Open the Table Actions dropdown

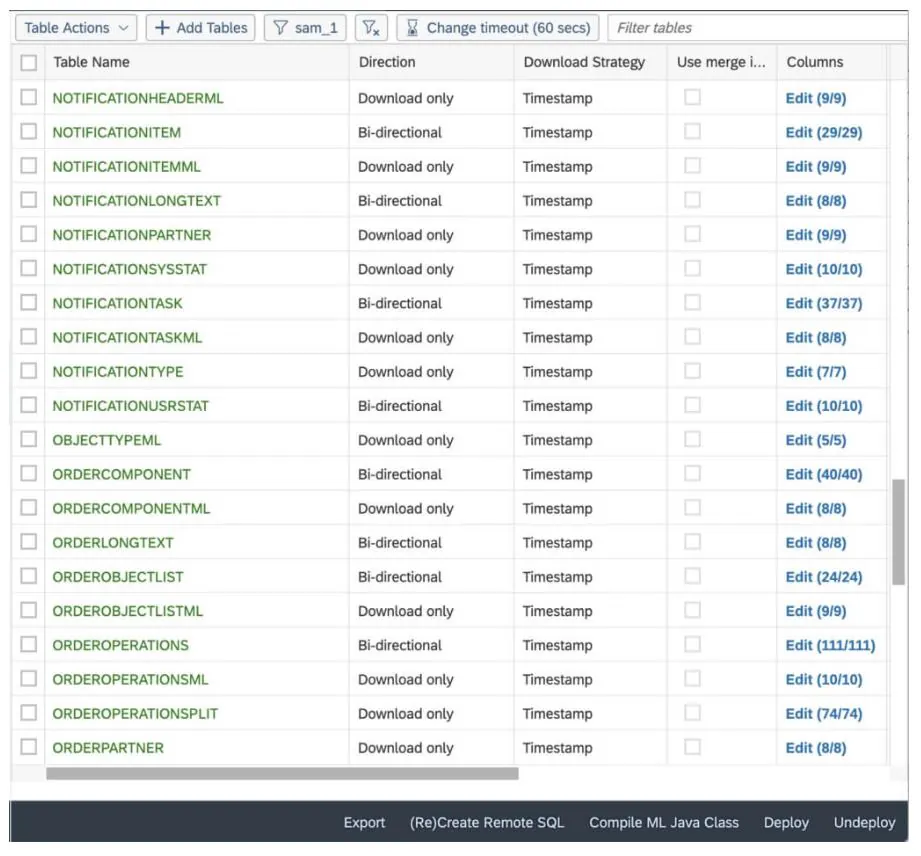click(x=76, y=28)
